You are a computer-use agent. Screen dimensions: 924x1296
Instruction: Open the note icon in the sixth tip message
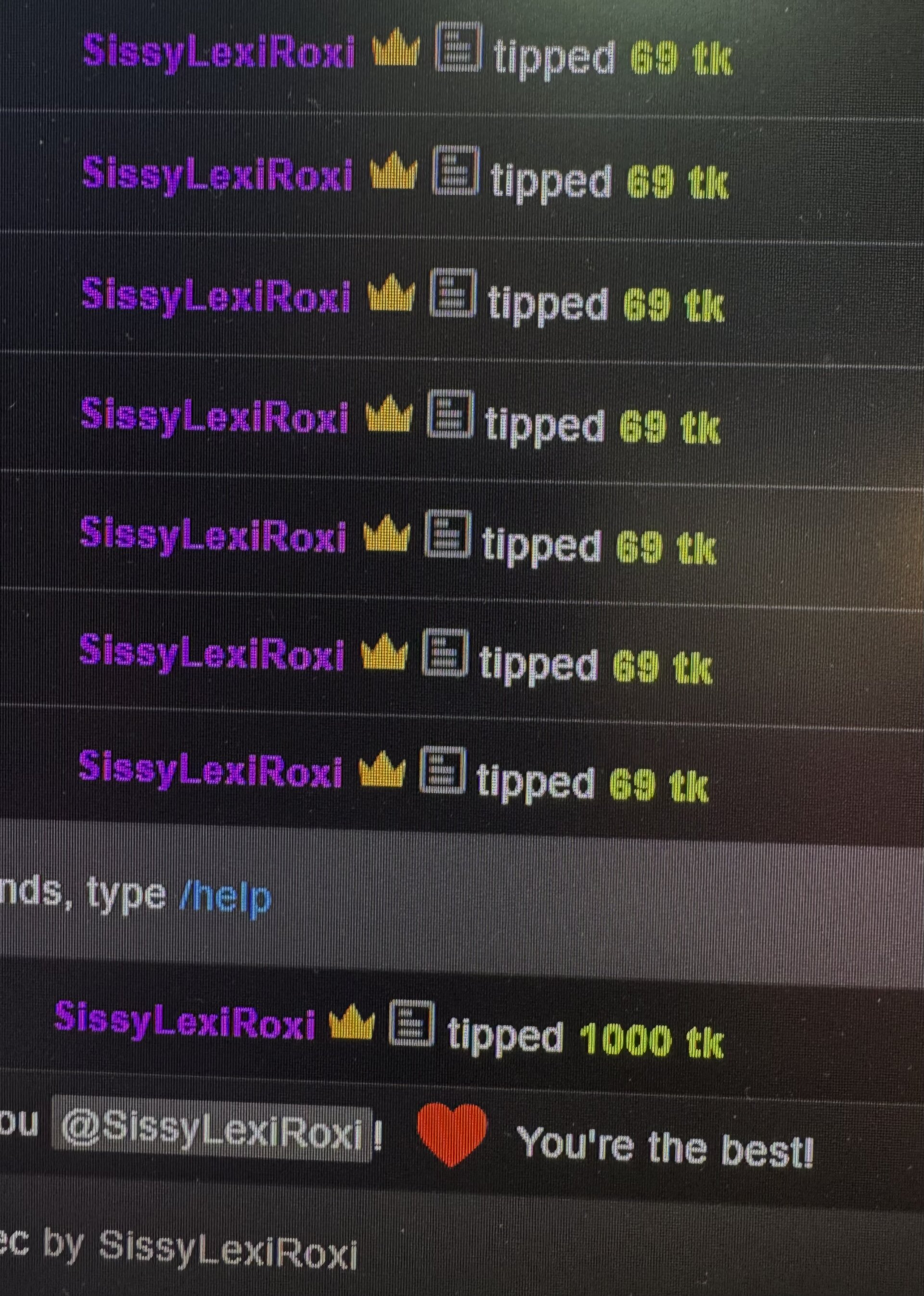coord(445,652)
